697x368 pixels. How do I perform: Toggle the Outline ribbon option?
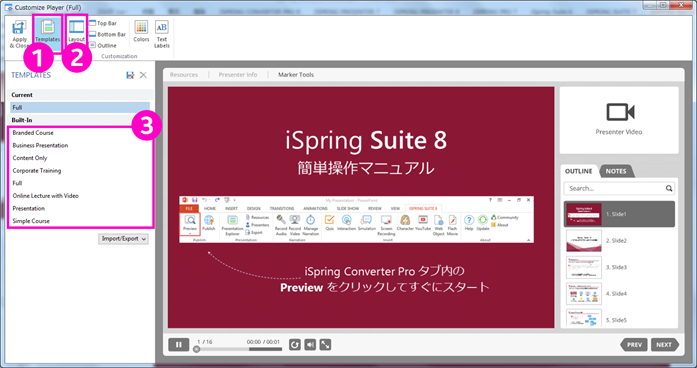103,45
